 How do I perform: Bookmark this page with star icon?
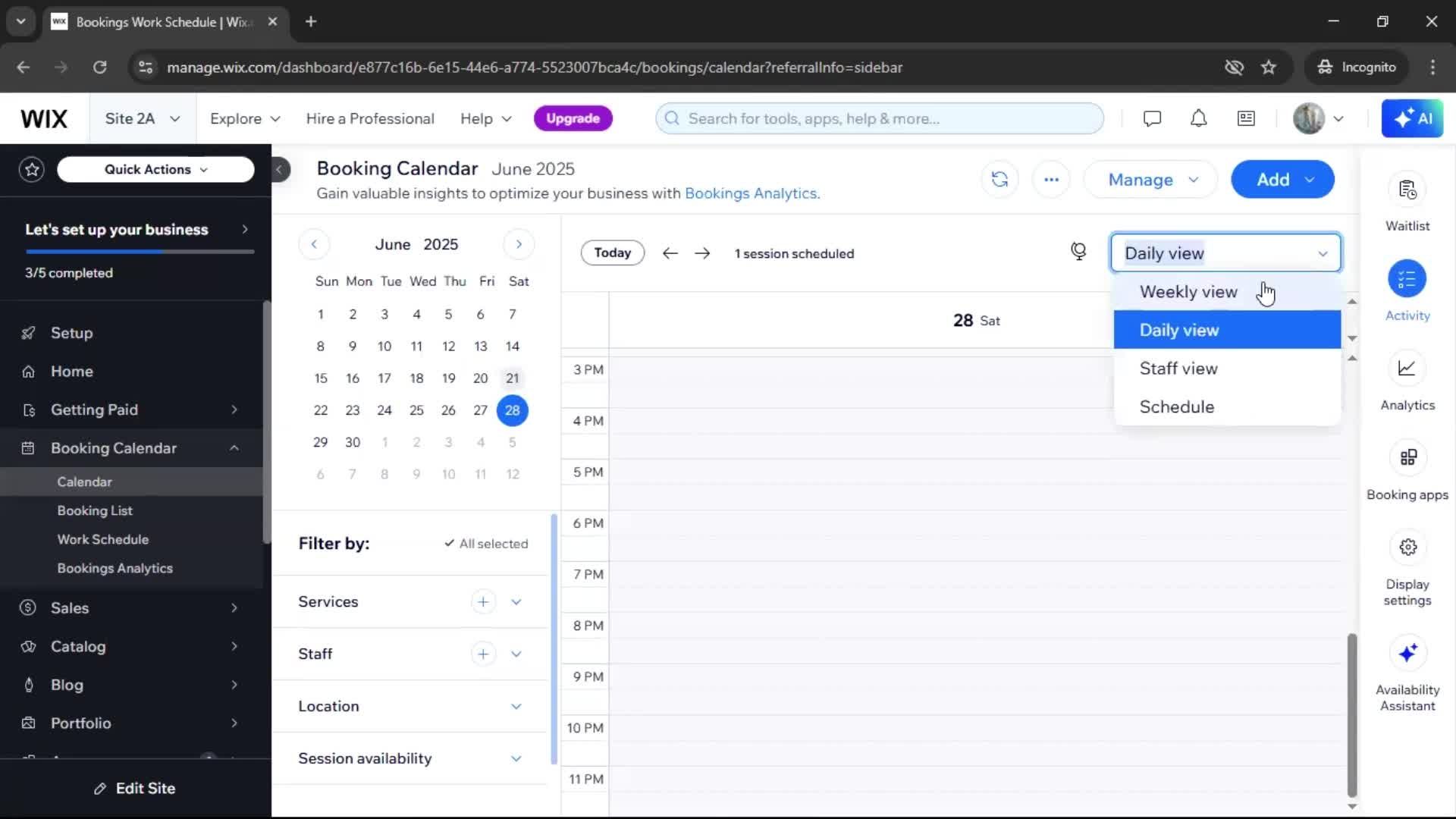click(1269, 67)
